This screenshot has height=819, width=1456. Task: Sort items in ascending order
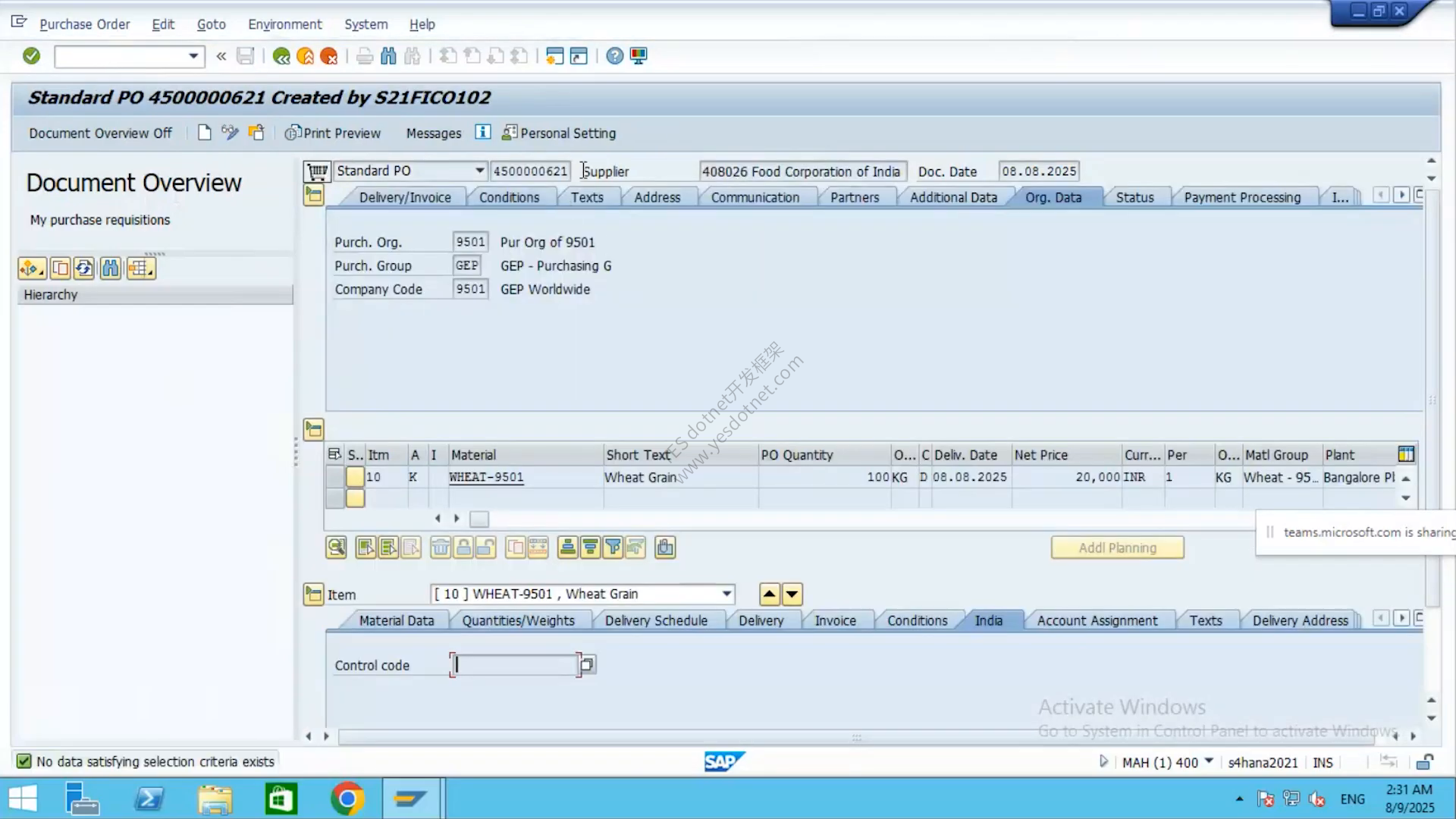click(567, 548)
